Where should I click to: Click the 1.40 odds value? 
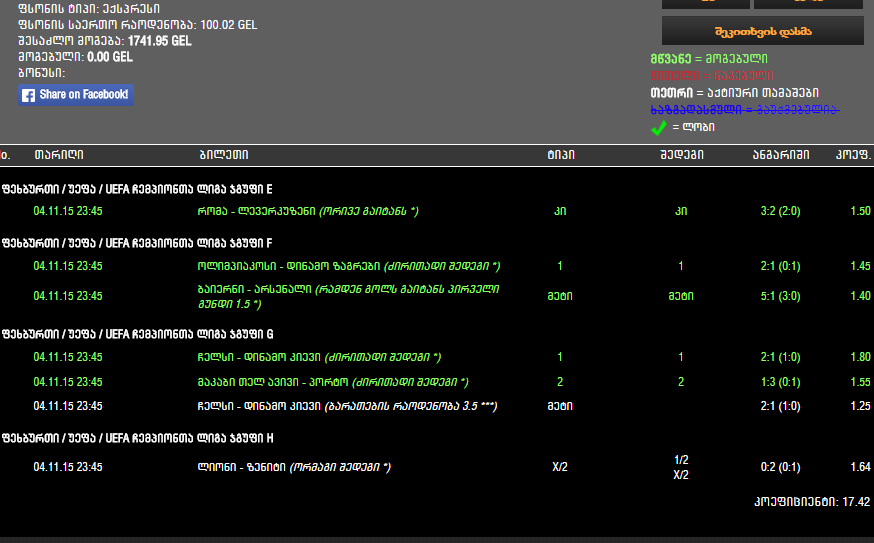tap(861, 296)
